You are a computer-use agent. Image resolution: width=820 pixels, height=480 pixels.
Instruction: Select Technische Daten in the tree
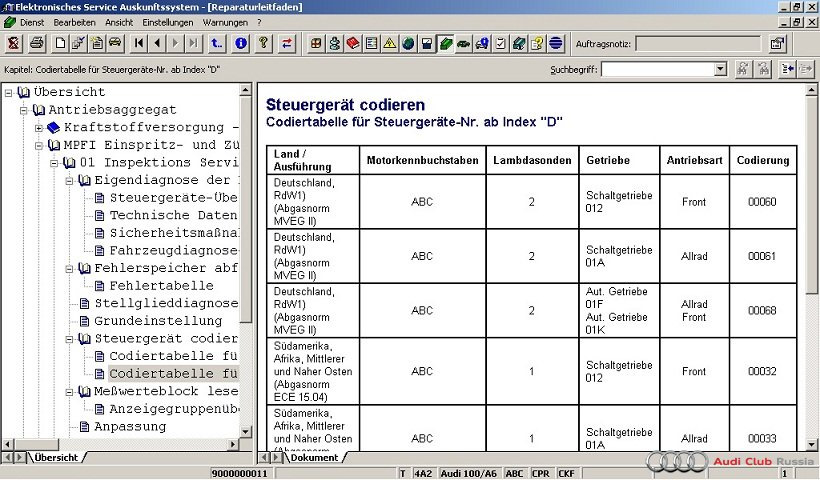click(173, 215)
